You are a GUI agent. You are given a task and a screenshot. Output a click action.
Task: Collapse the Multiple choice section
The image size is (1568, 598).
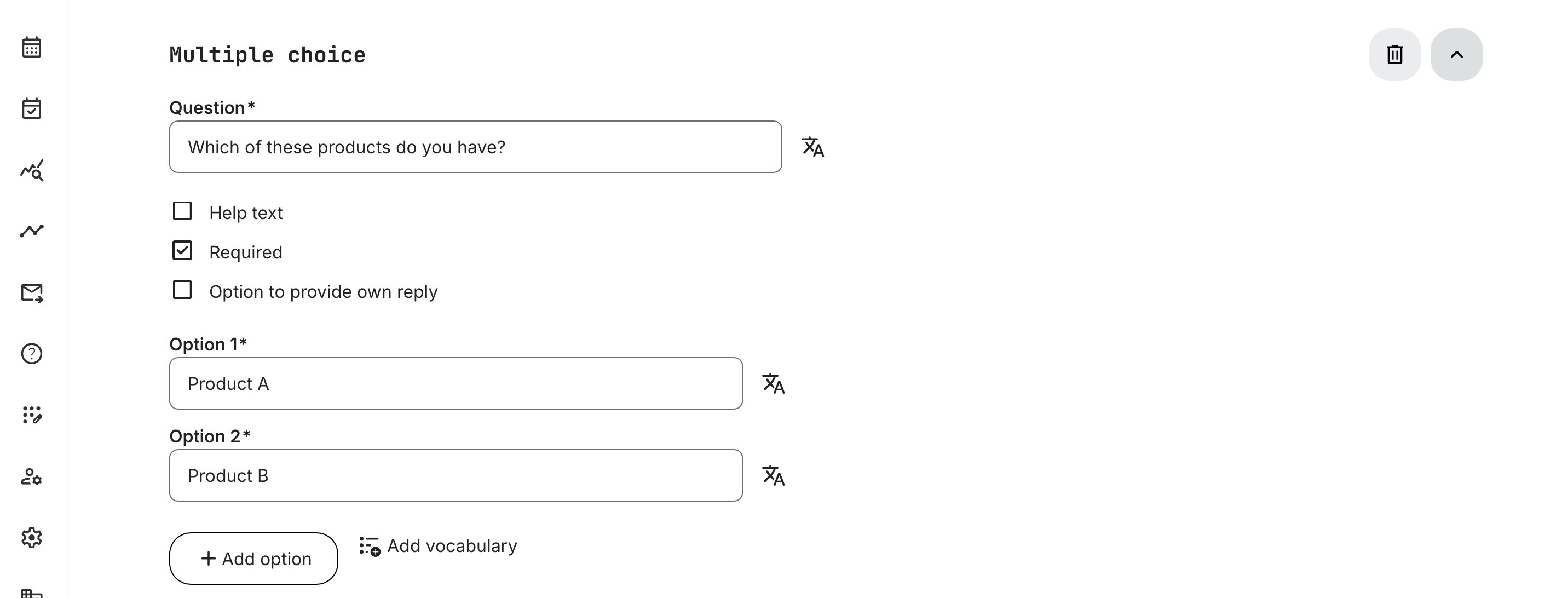[1456, 55]
